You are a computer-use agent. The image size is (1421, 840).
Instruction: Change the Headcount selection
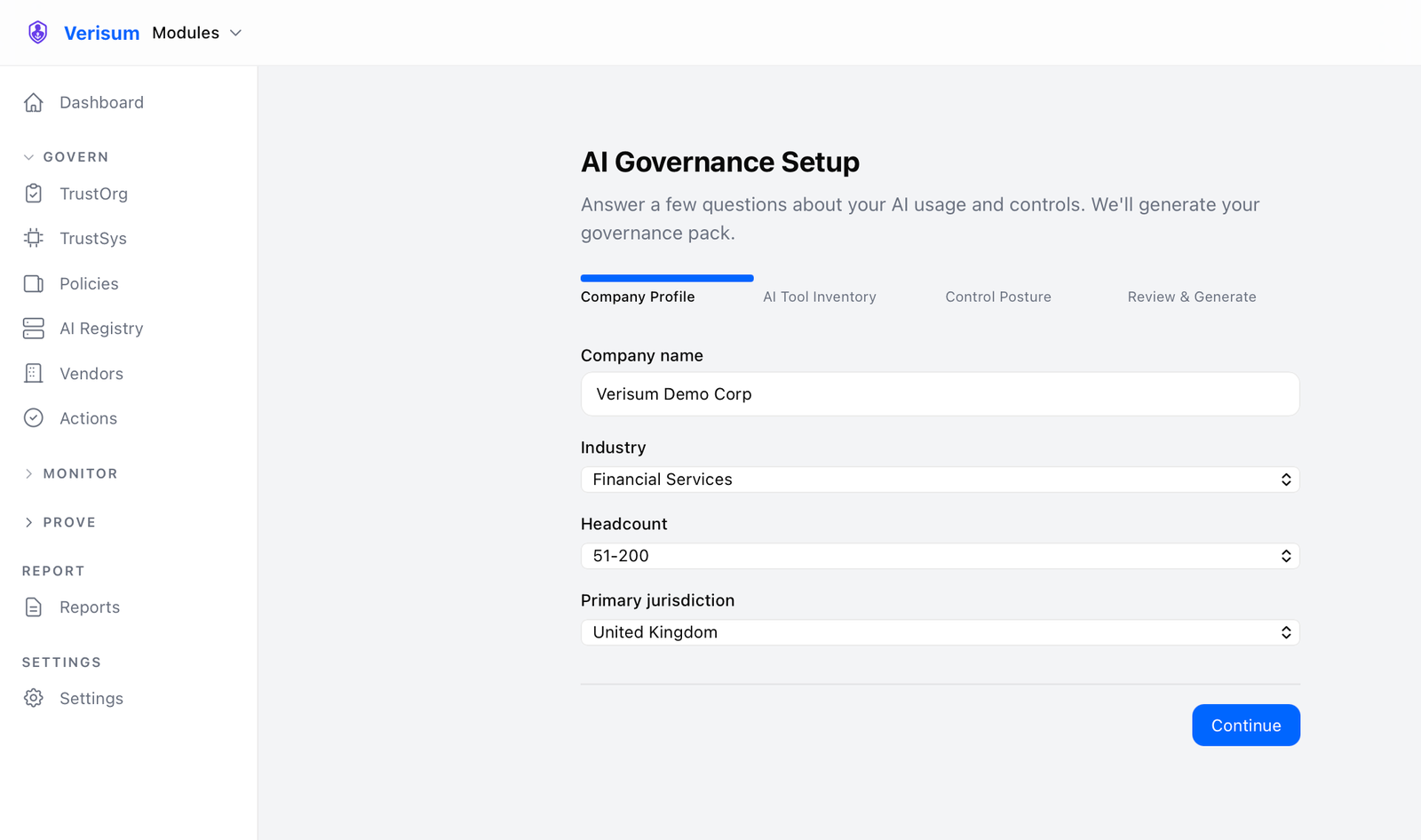[939, 556]
